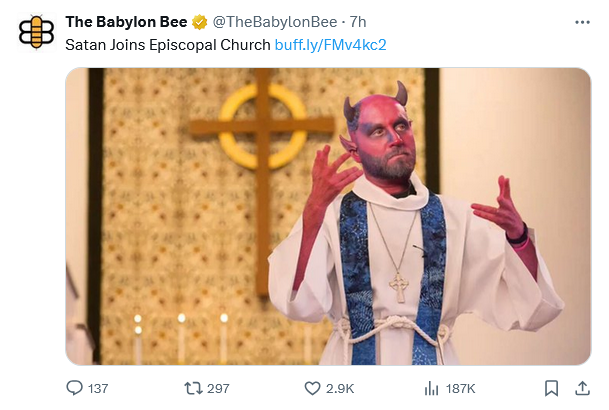Click the 187K views count
609x410 pixels.
[x=461, y=388]
